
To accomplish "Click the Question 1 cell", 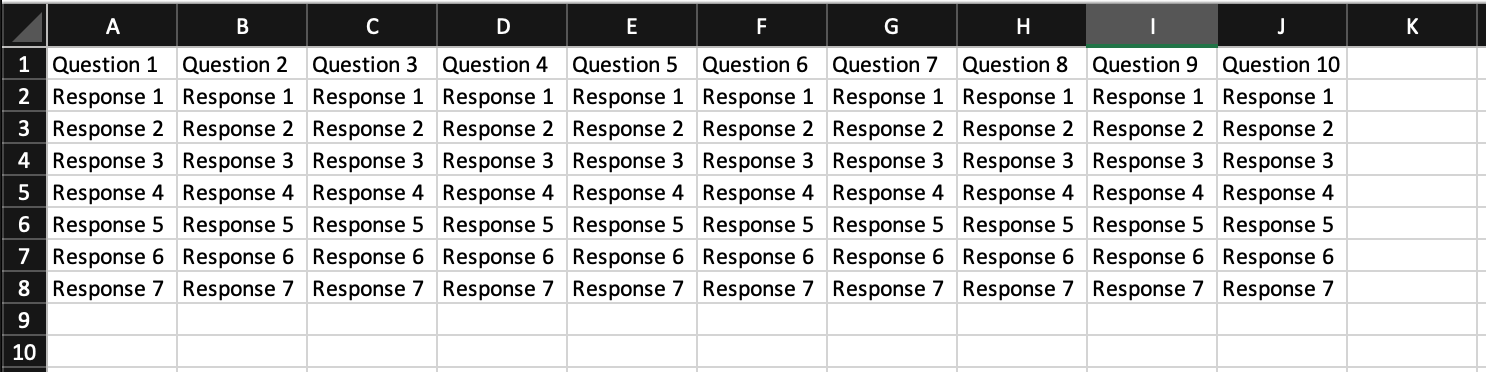I will coord(112,65).
